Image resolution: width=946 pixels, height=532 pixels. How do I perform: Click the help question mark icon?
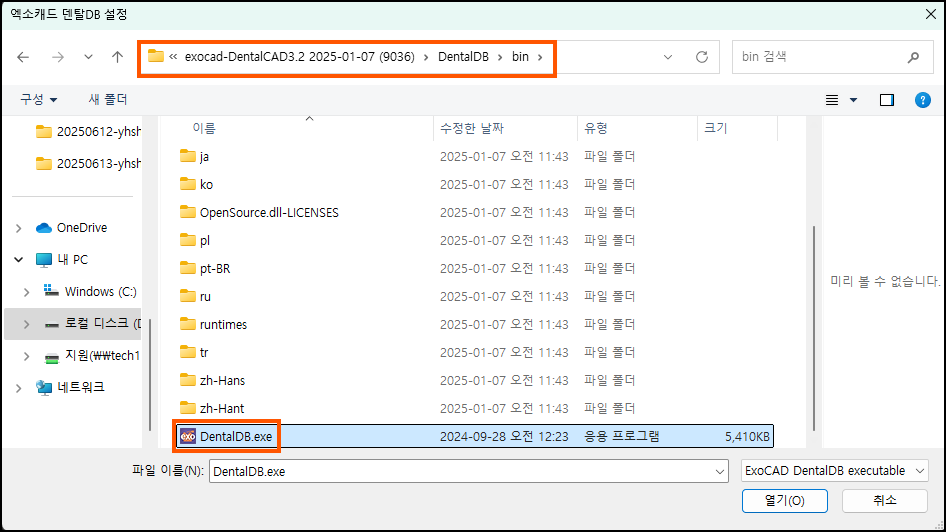tap(923, 100)
